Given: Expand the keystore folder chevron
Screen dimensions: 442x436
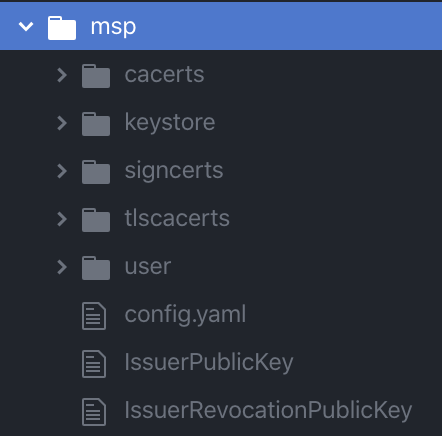Looking at the screenshot, I should coord(62,123).
